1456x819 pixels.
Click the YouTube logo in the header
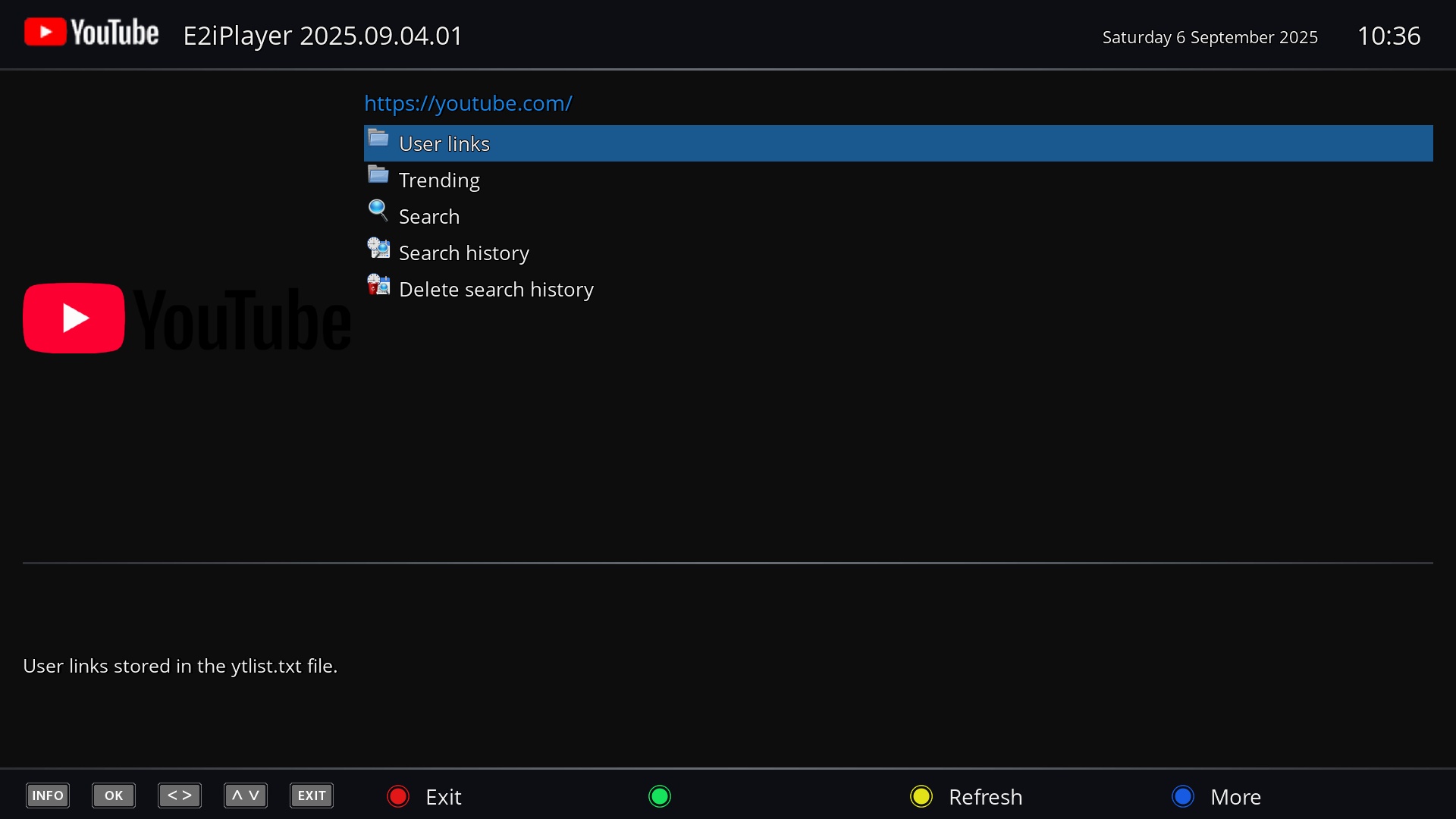(89, 32)
